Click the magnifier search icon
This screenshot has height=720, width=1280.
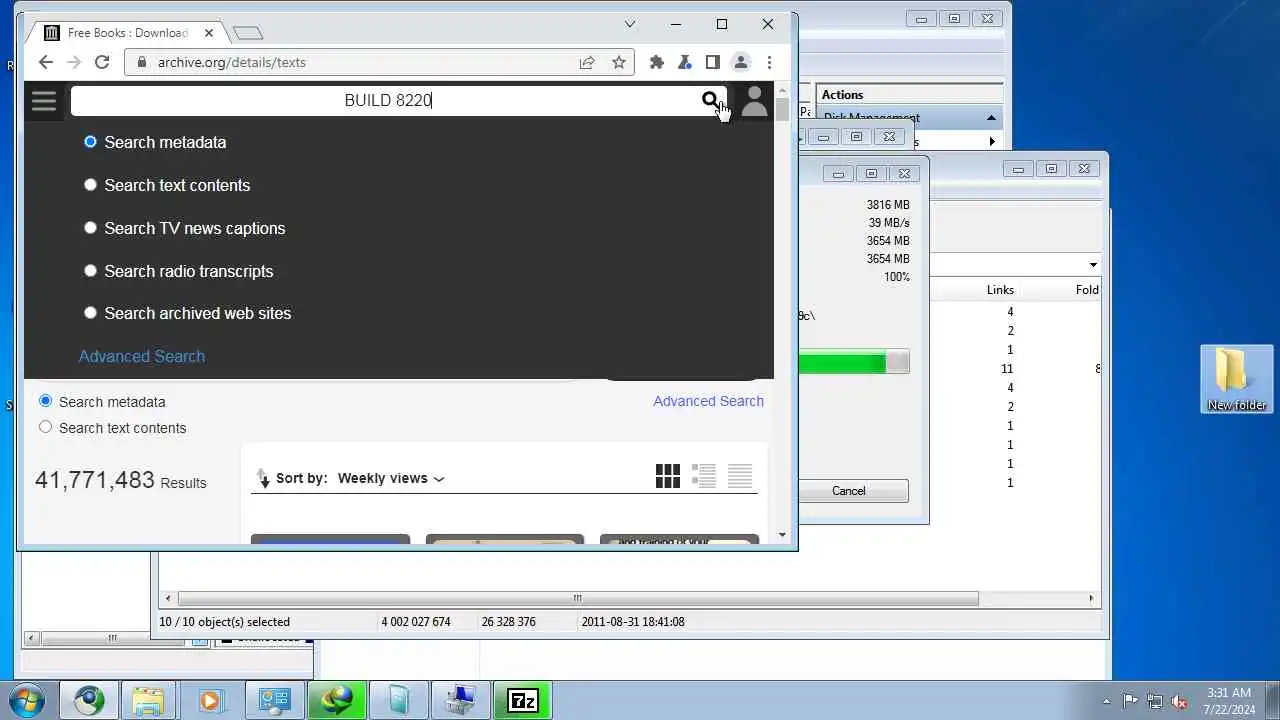(710, 100)
